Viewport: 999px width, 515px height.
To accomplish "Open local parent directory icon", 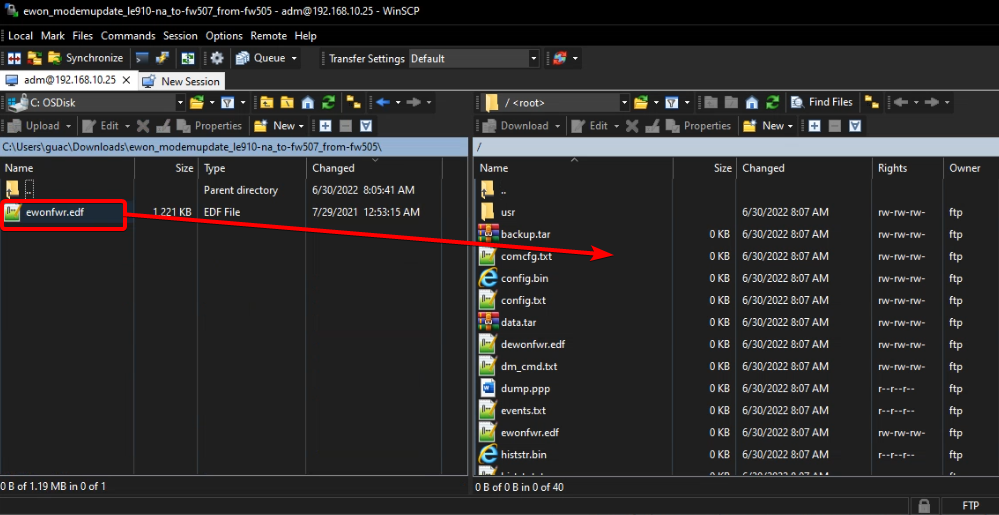I will click(x=265, y=102).
